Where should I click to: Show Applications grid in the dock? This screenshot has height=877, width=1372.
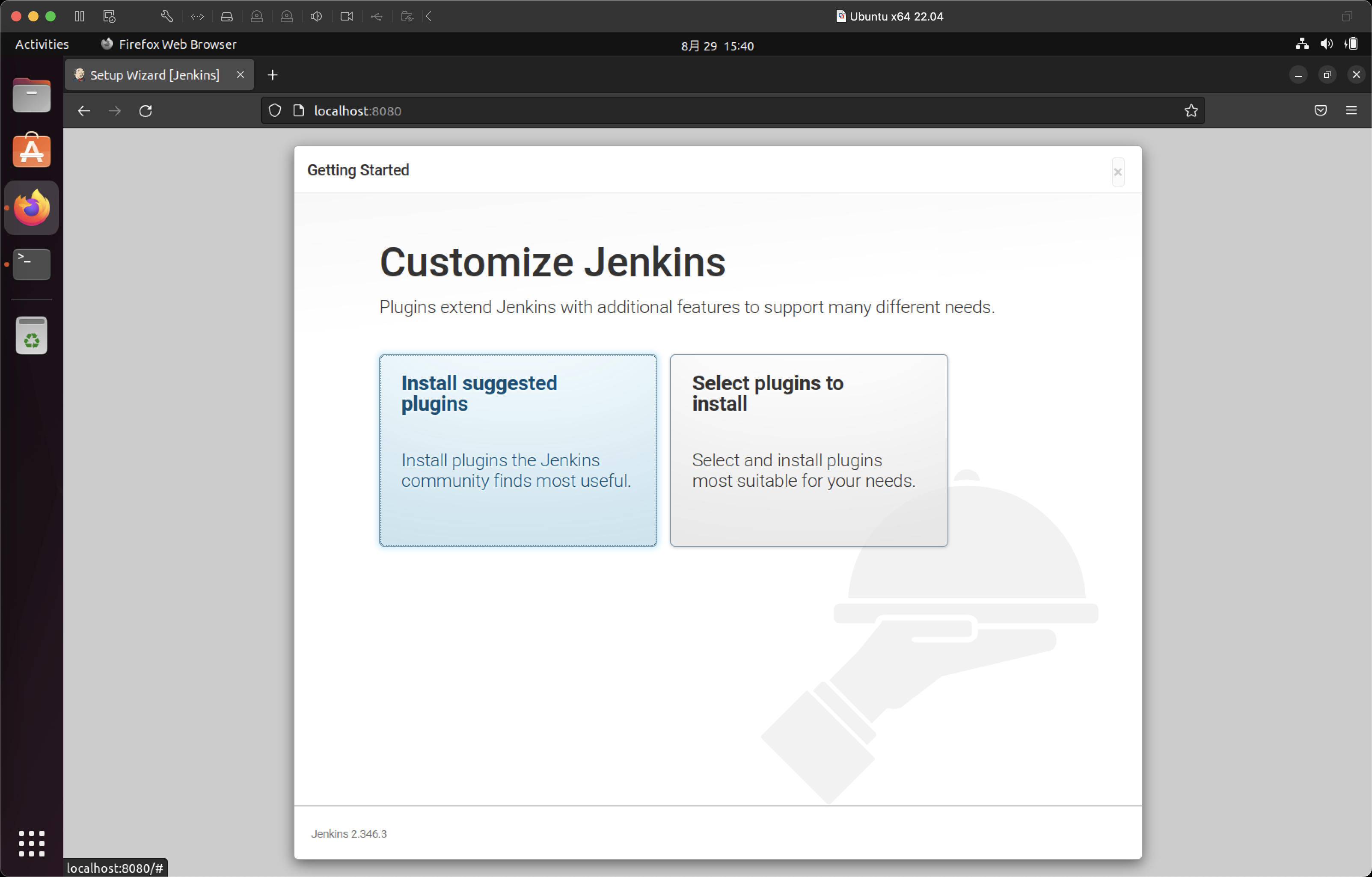31,843
